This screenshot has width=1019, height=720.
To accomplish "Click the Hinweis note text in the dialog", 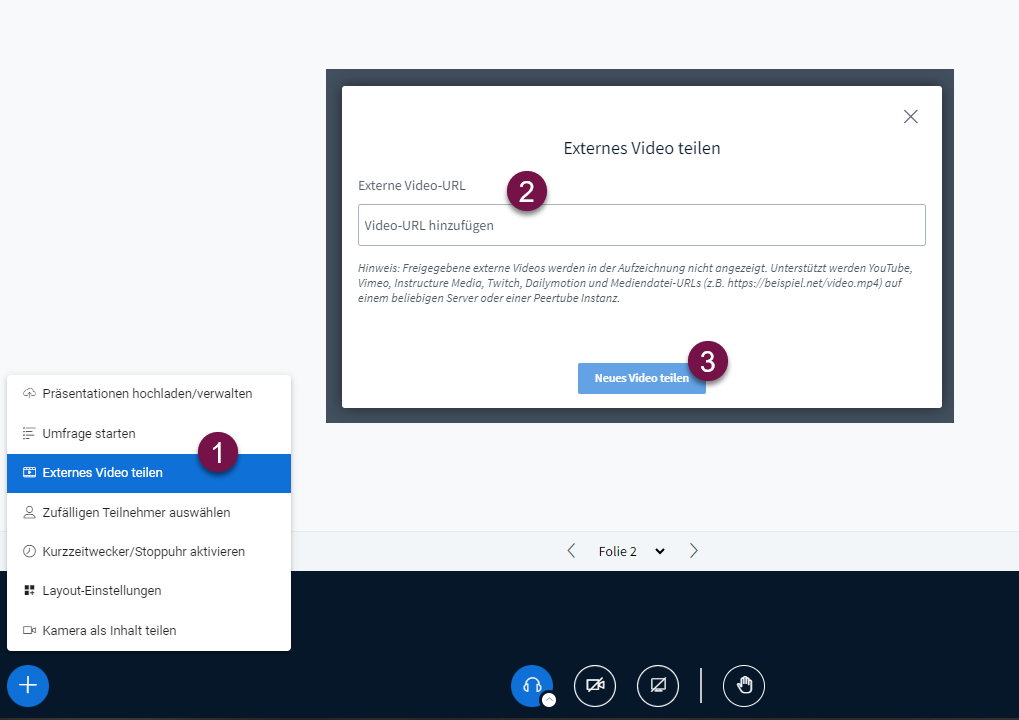I will [x=636, y=283].
